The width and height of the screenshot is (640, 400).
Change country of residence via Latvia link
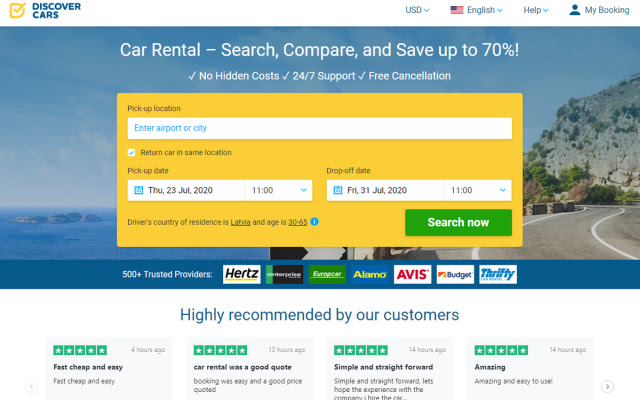(x=240, y=222)
